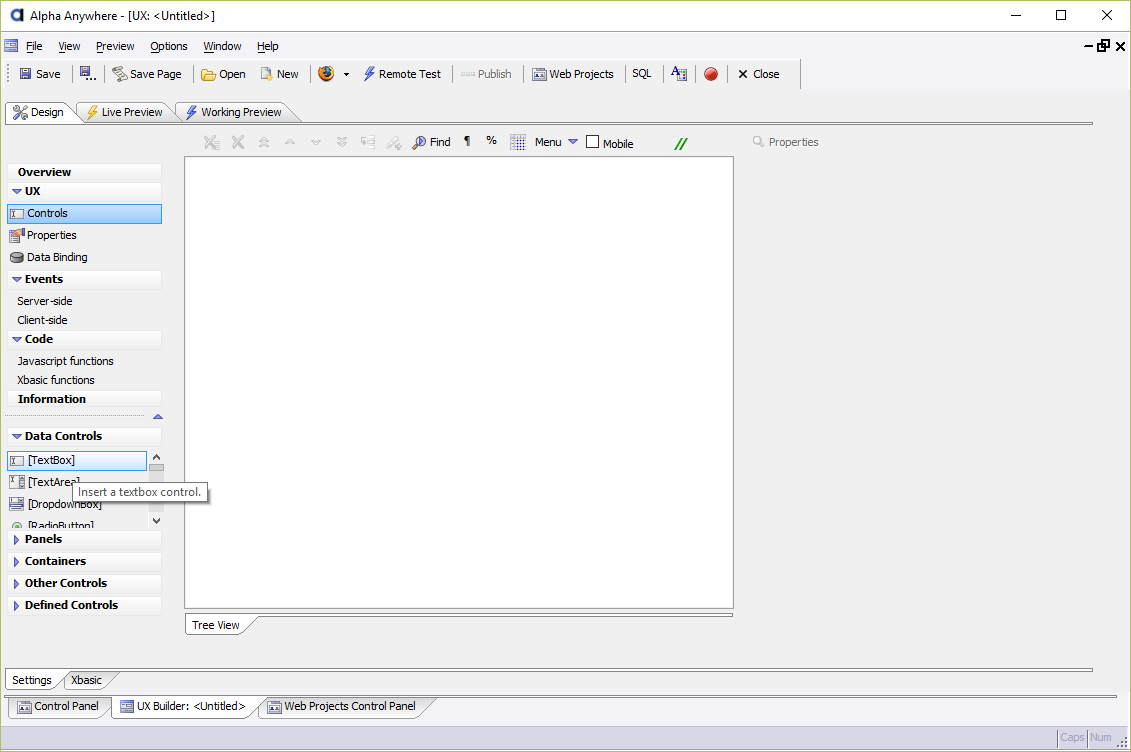1131x752 pixels.
Task: Click Save Page in the toolbar
Action: [147, 74]
